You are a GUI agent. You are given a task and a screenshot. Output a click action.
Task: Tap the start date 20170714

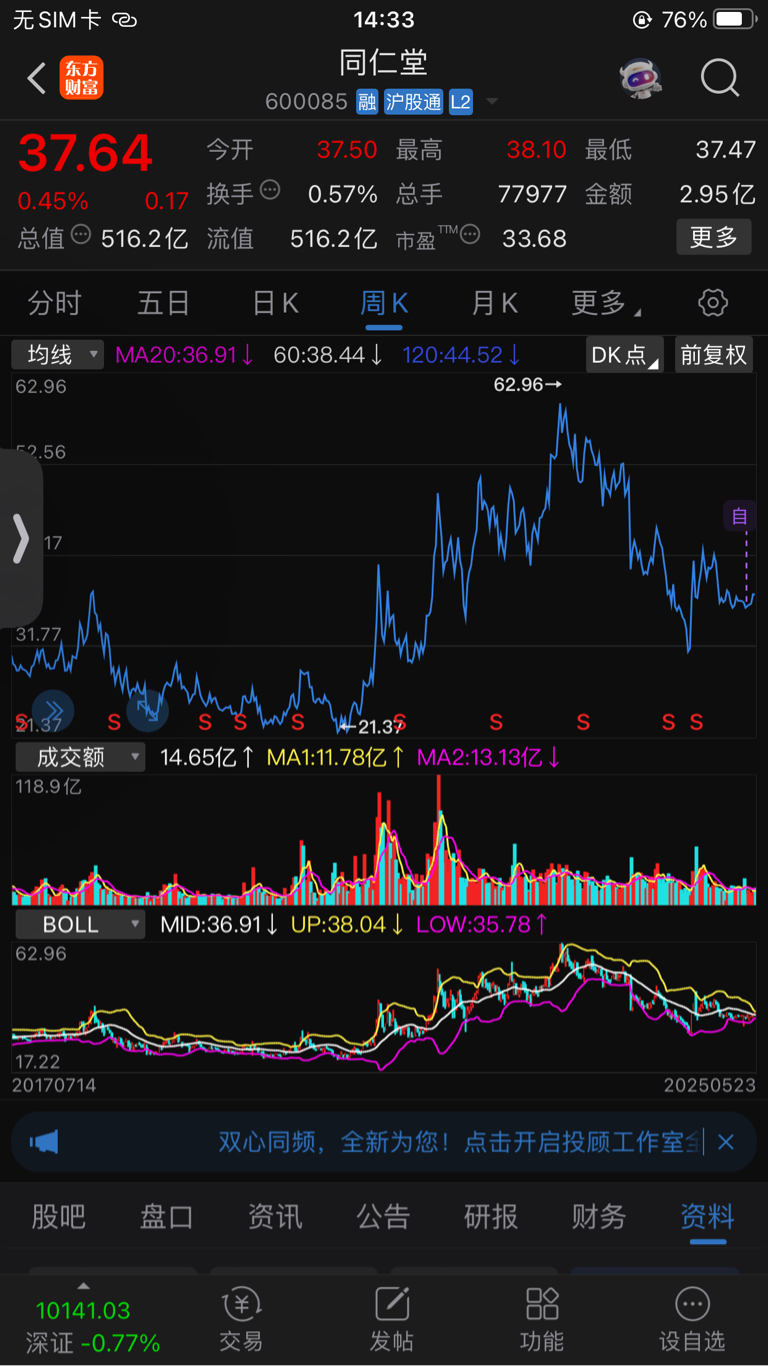tap(54, 1084)
